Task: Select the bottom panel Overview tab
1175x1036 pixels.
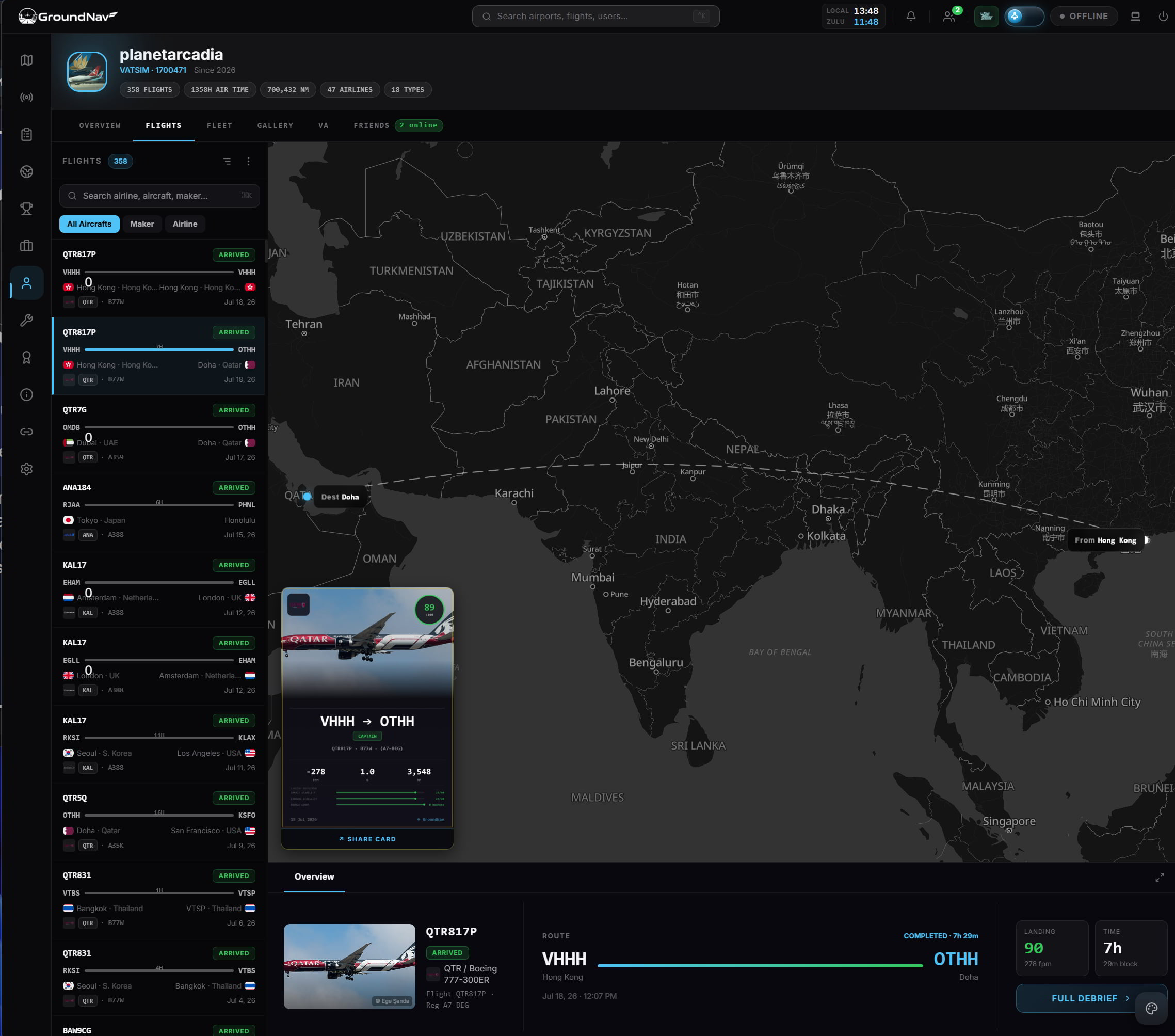Action: point(314,876)
